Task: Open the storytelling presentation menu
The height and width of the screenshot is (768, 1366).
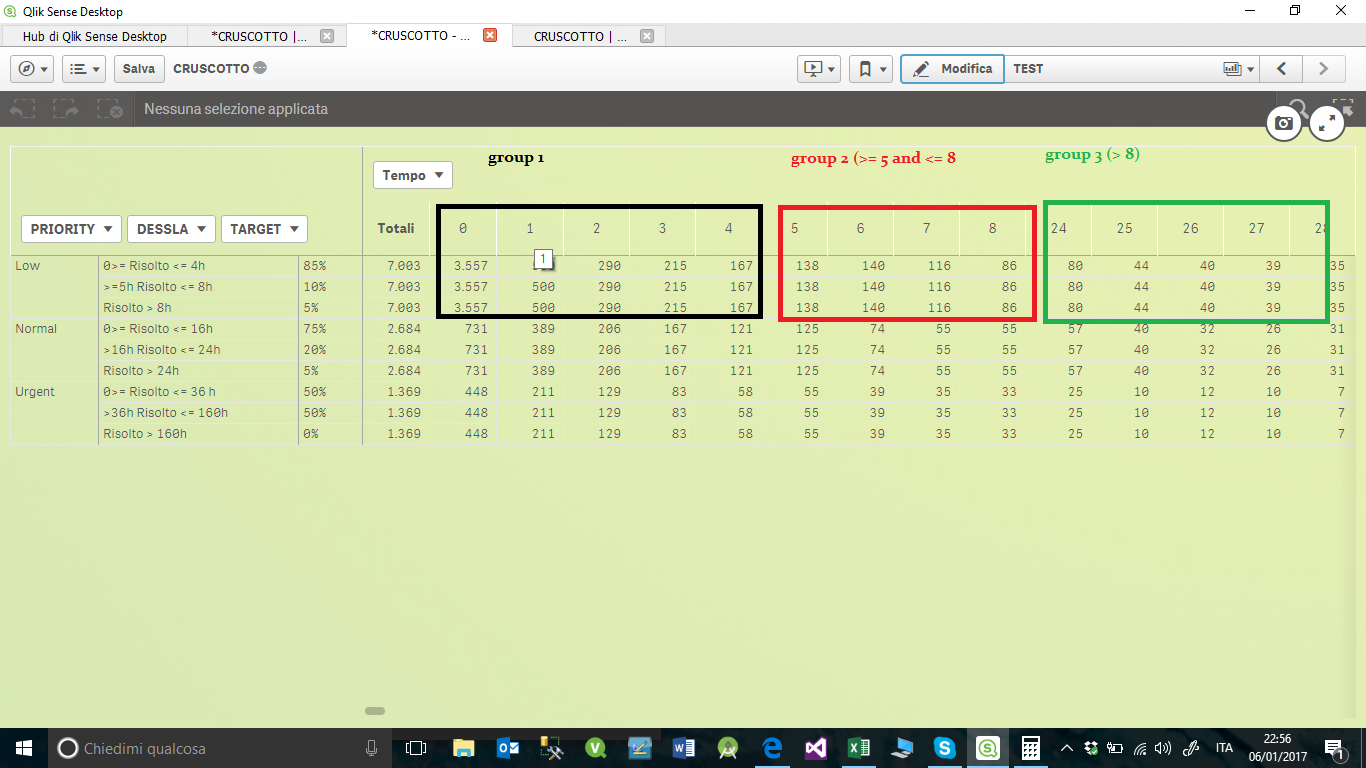Action: click(x=819, y=69)
